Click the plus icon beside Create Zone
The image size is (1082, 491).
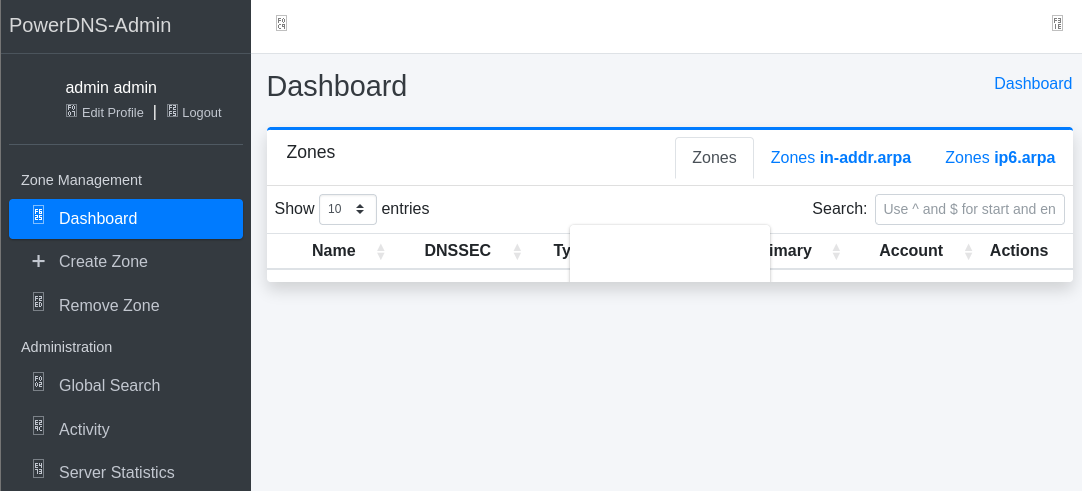(x=38, y=261)
